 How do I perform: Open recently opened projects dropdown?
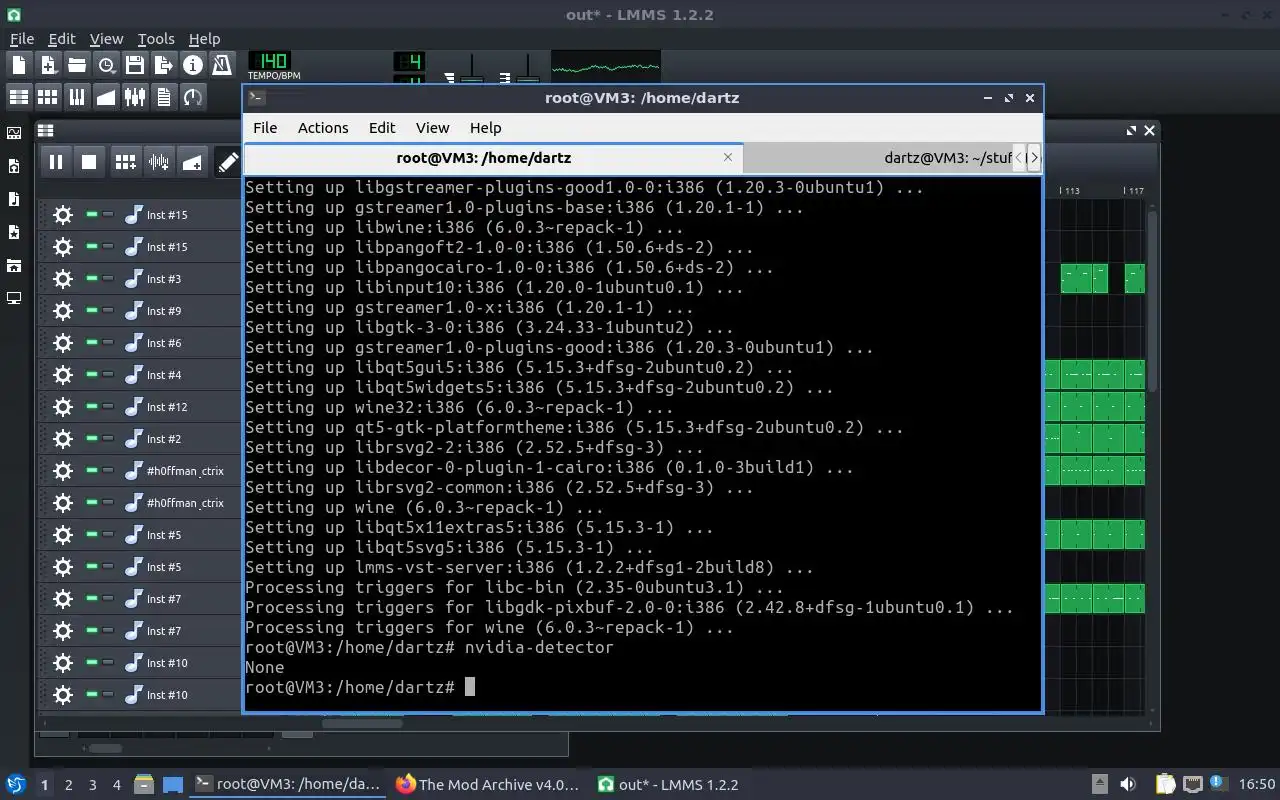click(x=105, y=65)
